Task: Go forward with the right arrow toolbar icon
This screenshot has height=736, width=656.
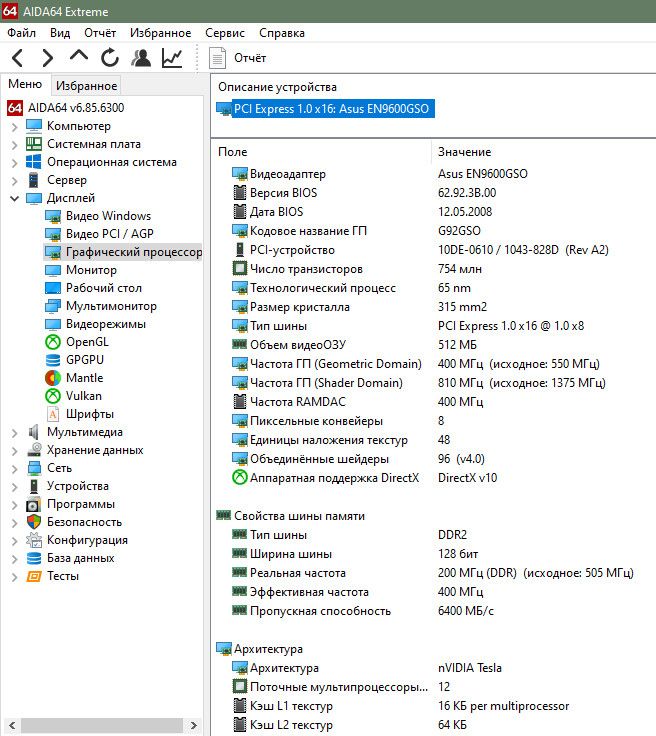Action: click(x=47, y=58)
